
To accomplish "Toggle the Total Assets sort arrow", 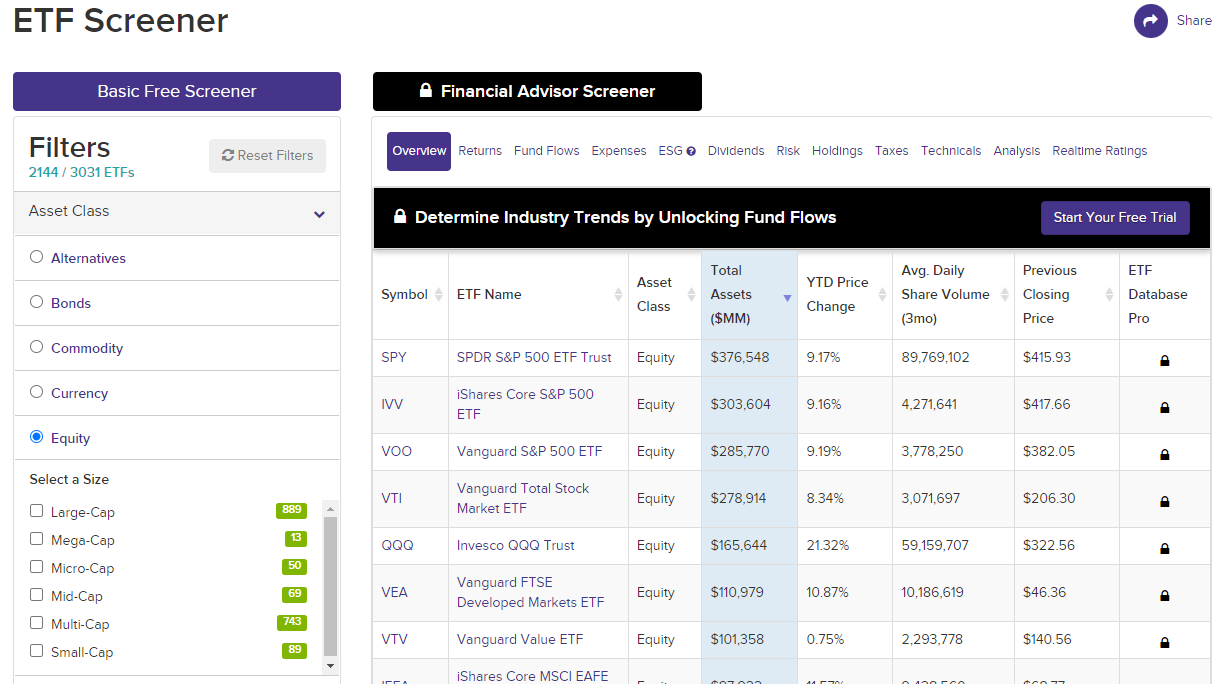I will pyautogui.click(x=787, y=298).
